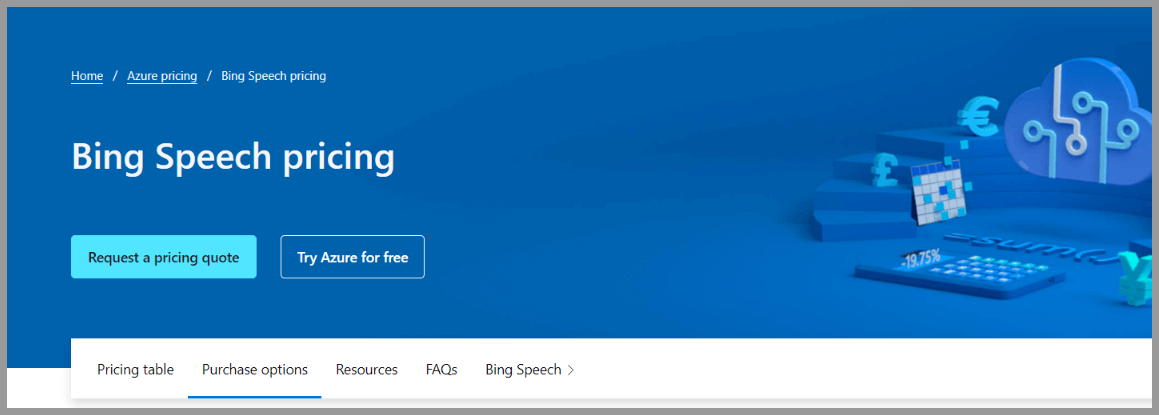Go to the Resources tab

pyautogui.click(x=366, y=370)
